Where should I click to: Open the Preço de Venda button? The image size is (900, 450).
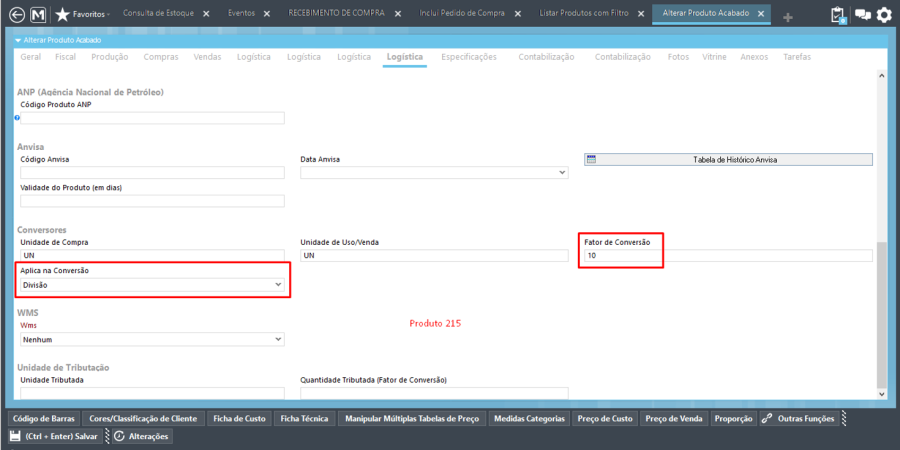click(x=674, y=418)
